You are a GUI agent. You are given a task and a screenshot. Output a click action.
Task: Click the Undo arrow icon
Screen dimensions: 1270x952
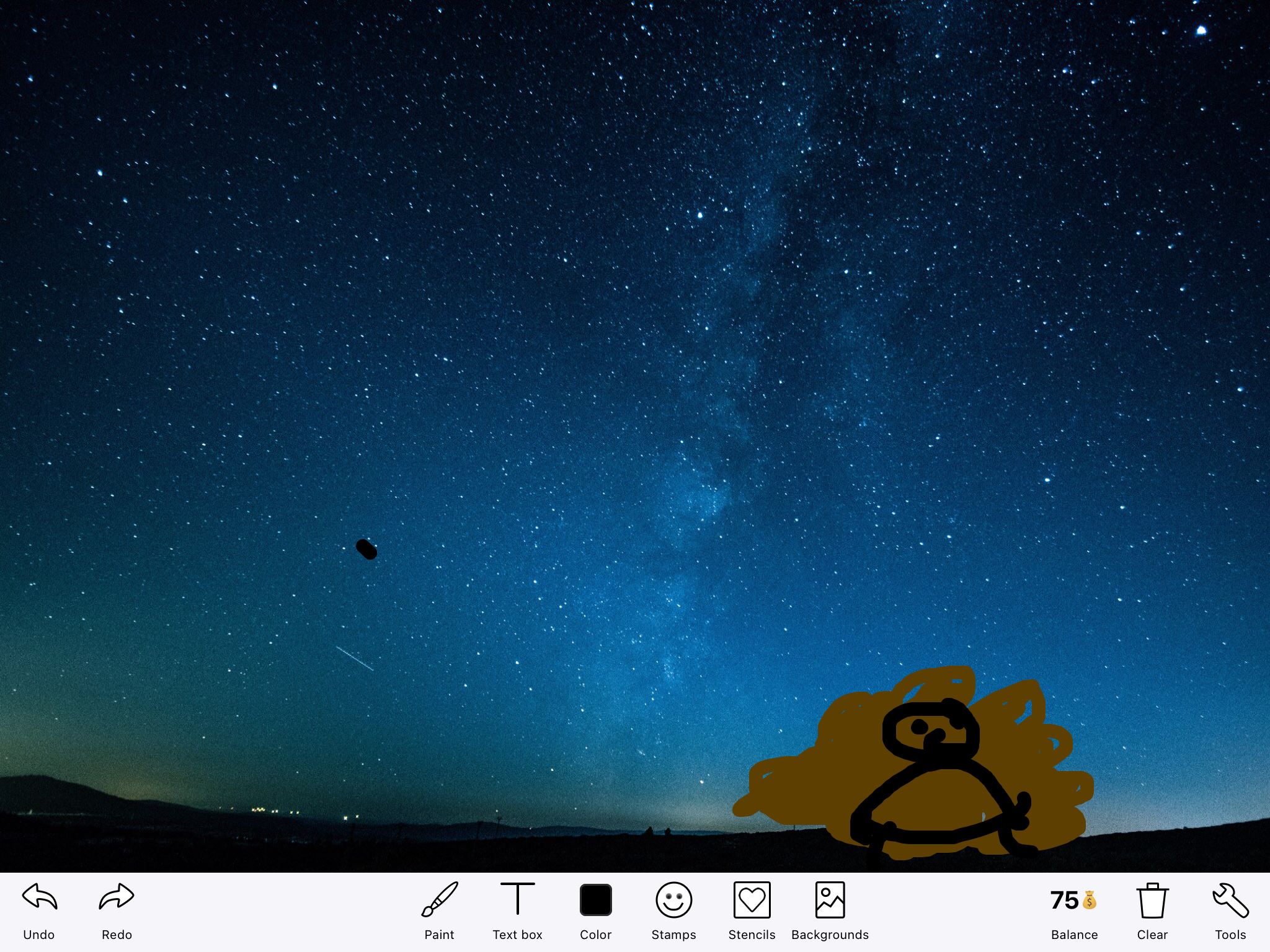pyautogui.click(x=40, y=897)
